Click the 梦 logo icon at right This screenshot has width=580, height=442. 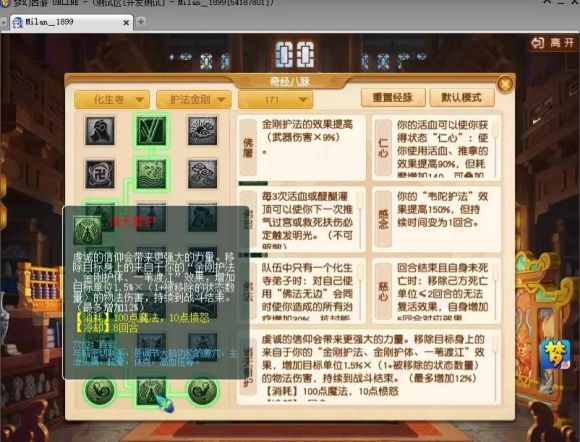point(554,354)
